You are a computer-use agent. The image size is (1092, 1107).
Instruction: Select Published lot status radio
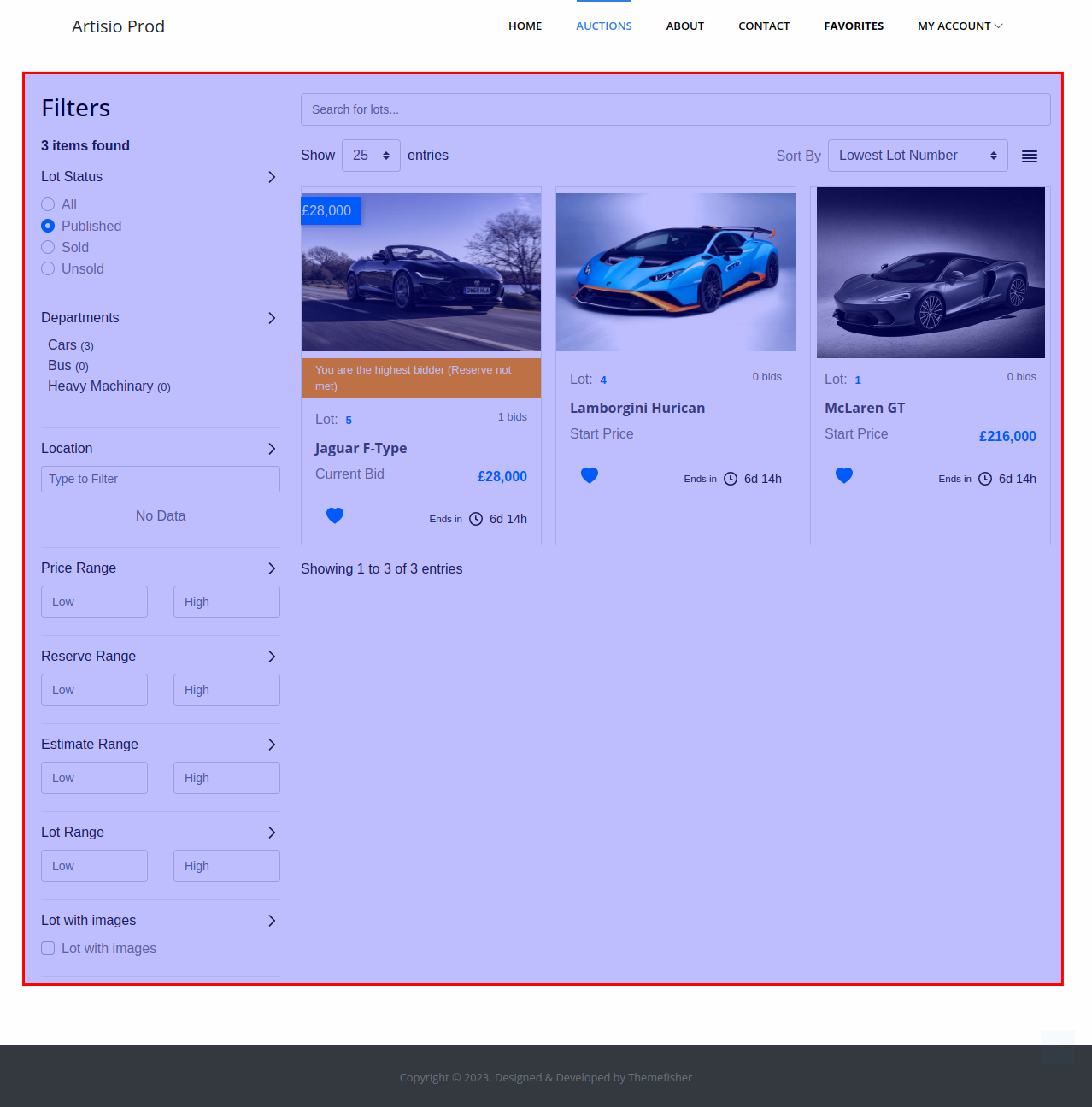click(x=48, y=226)
